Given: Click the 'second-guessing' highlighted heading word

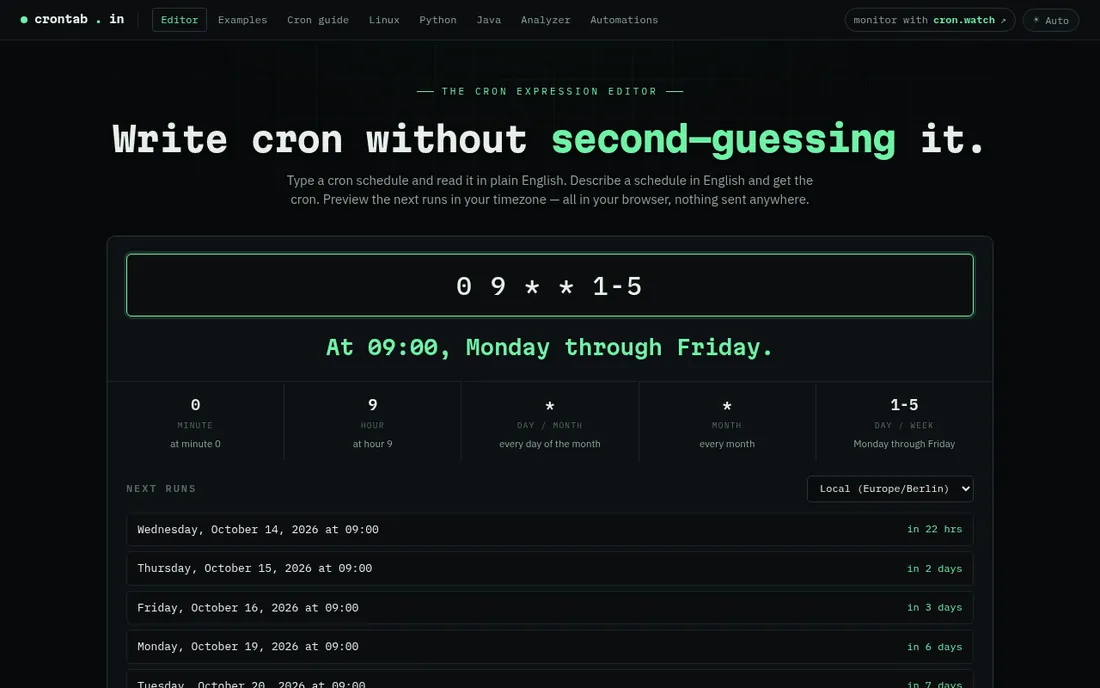Looking at the screenshot, I should (723, 140).
